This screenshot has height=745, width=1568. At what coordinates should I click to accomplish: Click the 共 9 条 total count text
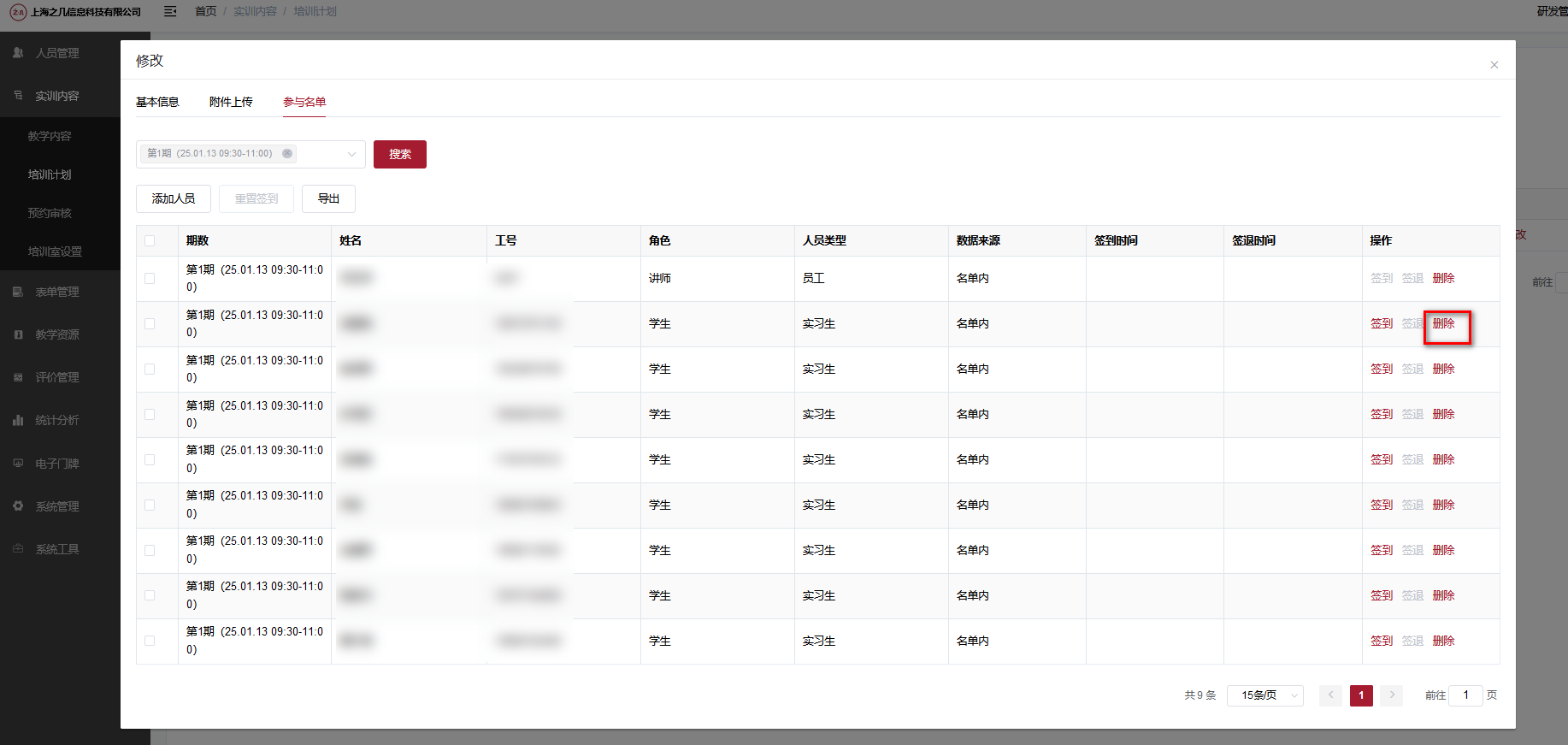pyautogui.click(x=1200, y=695)
